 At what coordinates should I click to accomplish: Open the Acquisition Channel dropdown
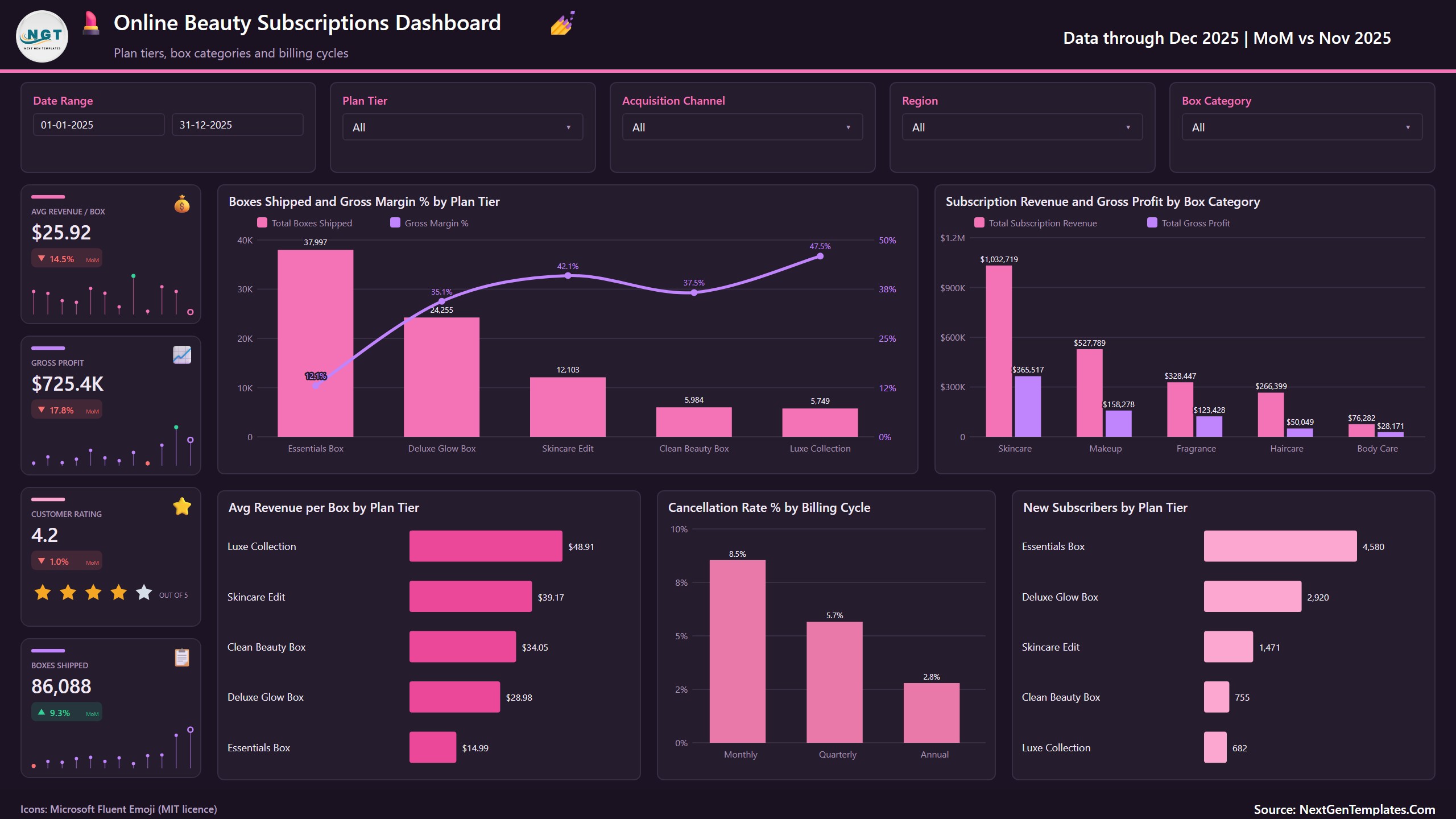pyautogui.click(x=742, y=127)
